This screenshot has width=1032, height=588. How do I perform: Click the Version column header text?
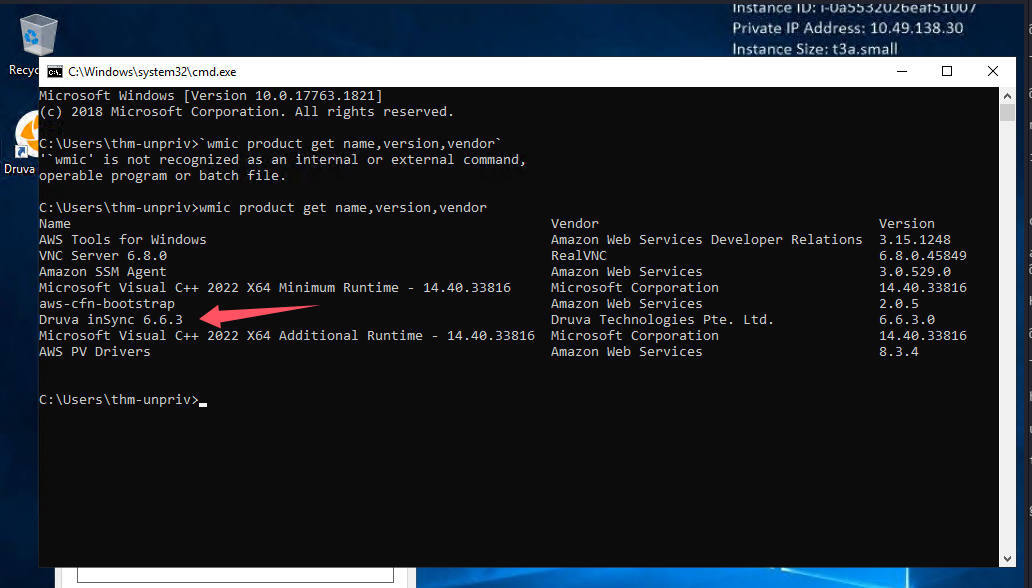coord(906,224)
